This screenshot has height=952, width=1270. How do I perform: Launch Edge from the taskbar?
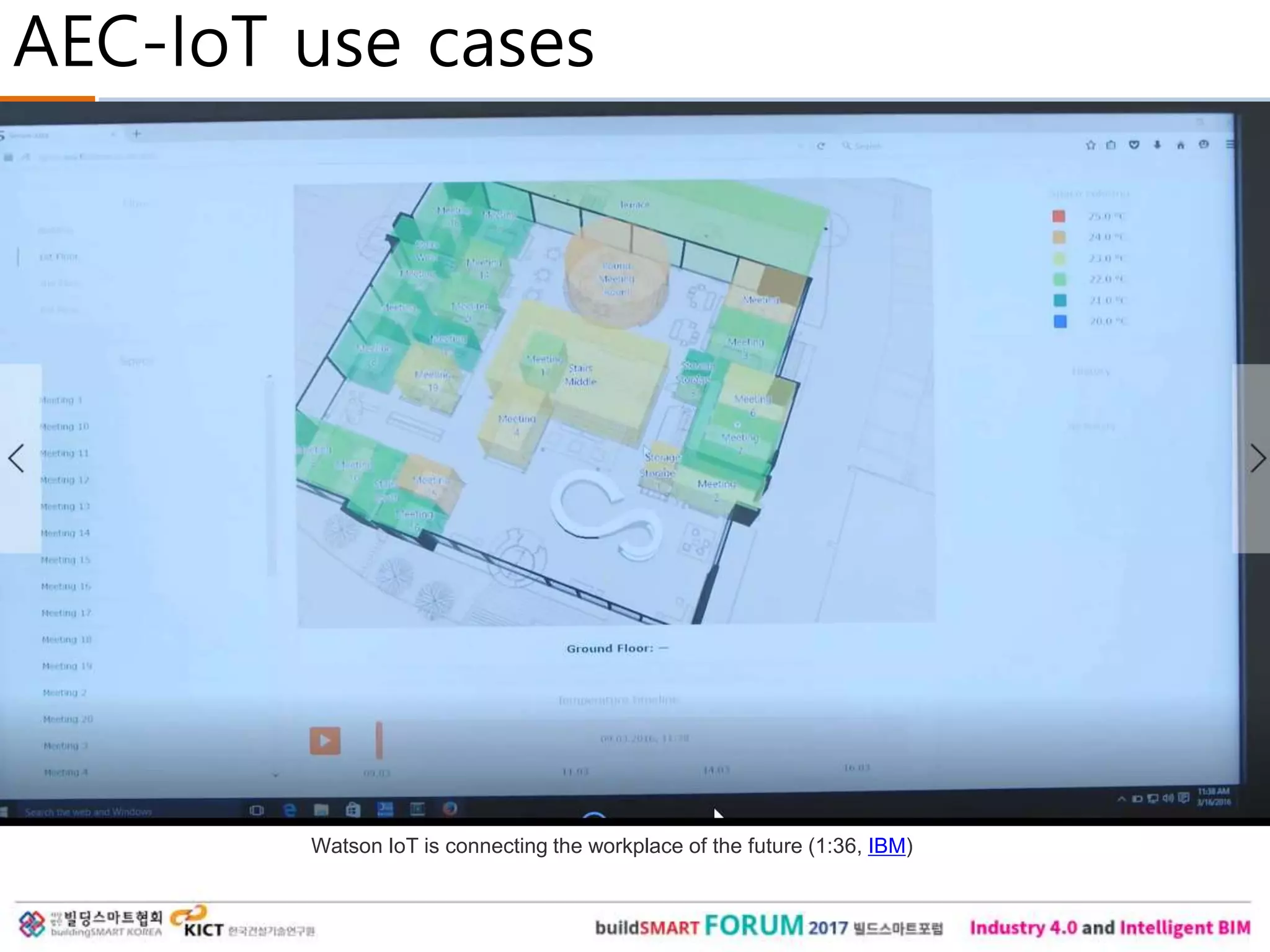click(289, 809)
